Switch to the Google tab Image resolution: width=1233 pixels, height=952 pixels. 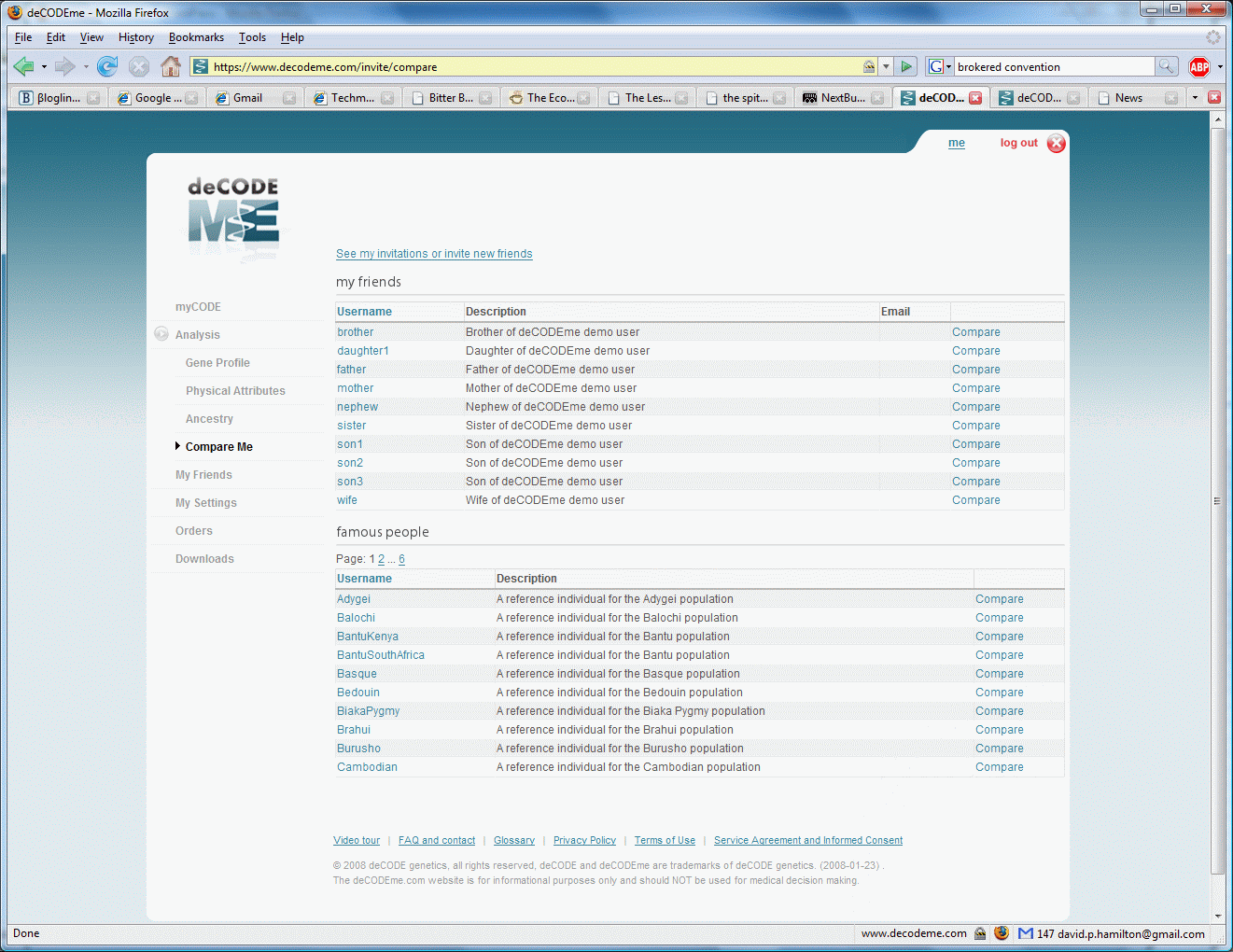tap(157, 97)
